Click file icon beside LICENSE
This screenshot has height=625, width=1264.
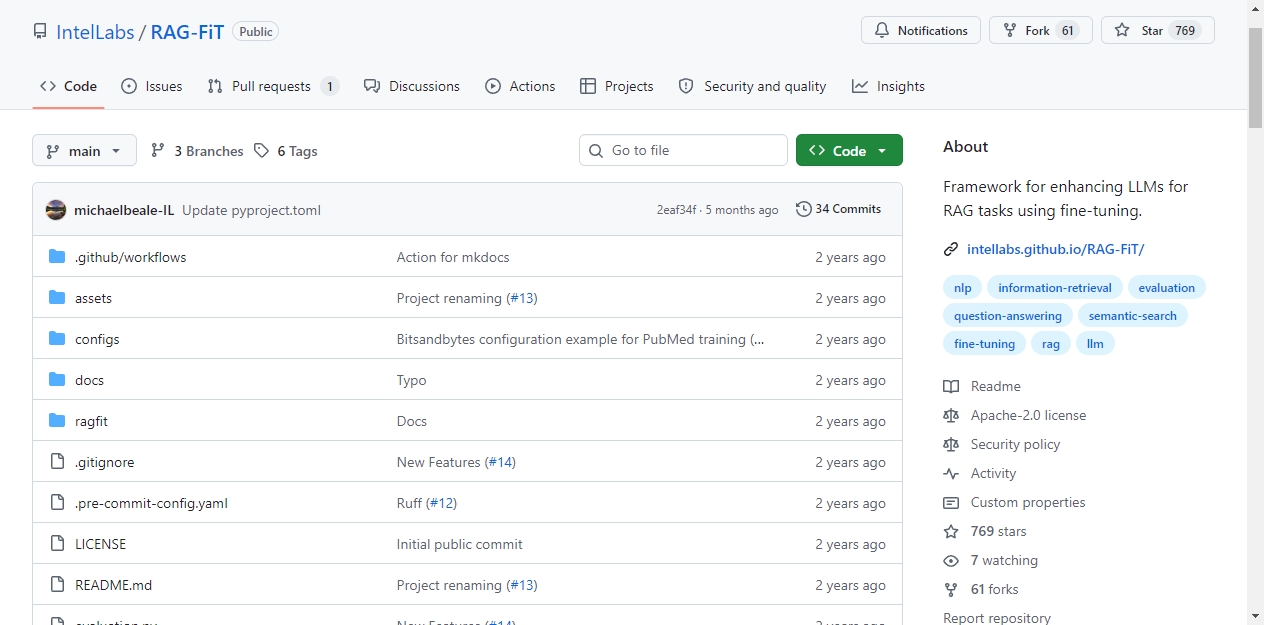click(x=57, y=544)
